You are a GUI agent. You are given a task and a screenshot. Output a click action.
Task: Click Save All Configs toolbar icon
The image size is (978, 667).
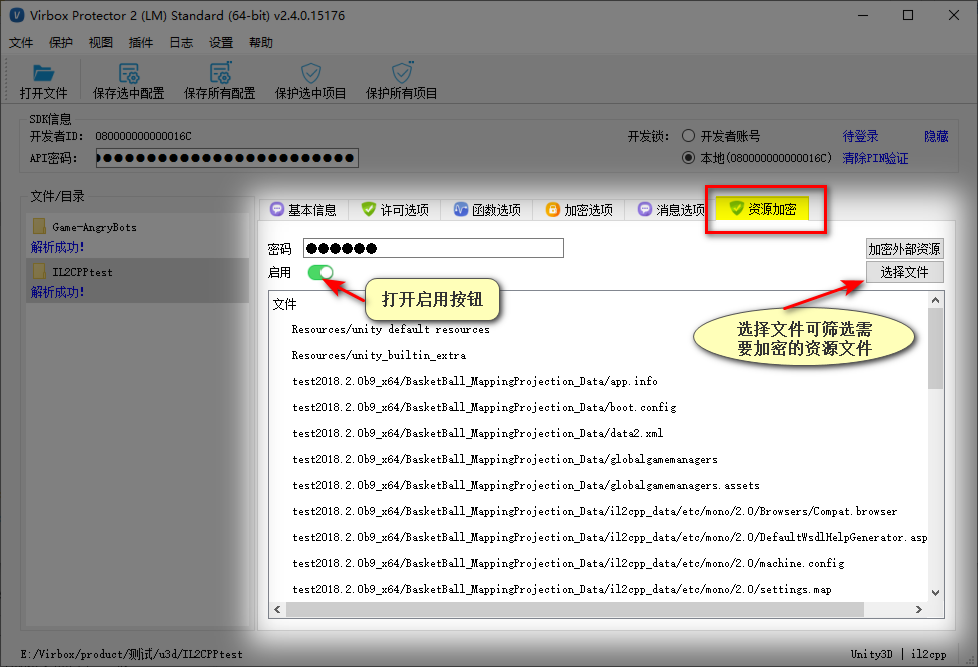[220, 72]
